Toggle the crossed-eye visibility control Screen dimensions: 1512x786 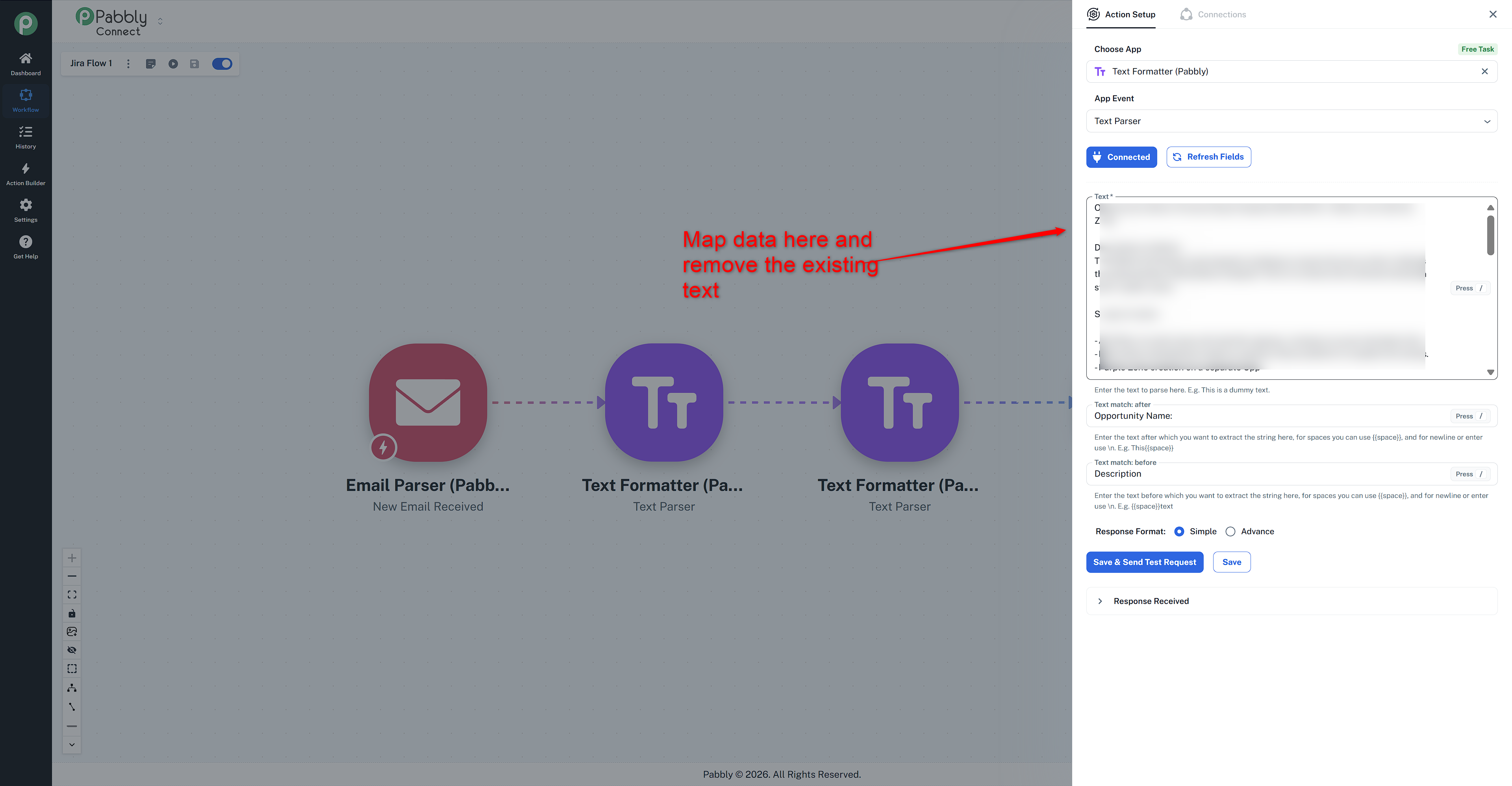tap(72, 650)
